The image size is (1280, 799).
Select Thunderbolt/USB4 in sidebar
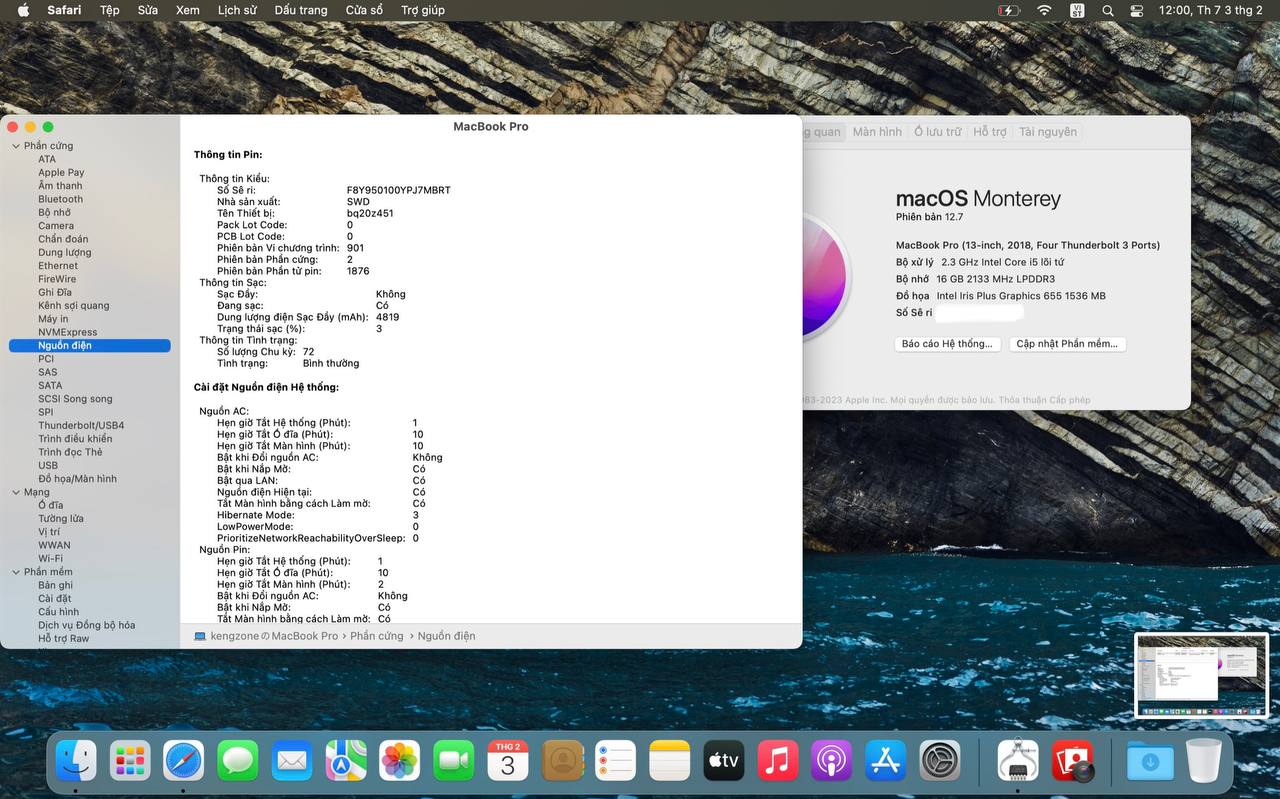pyautogui.click(x=81, y=425)
